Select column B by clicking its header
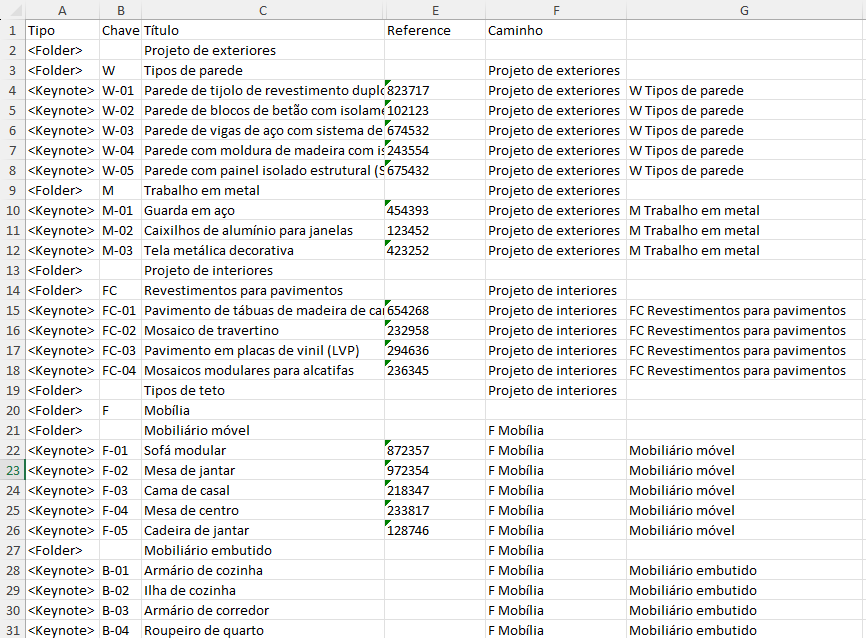The image size is (866, 638). (x=120, y=10)
